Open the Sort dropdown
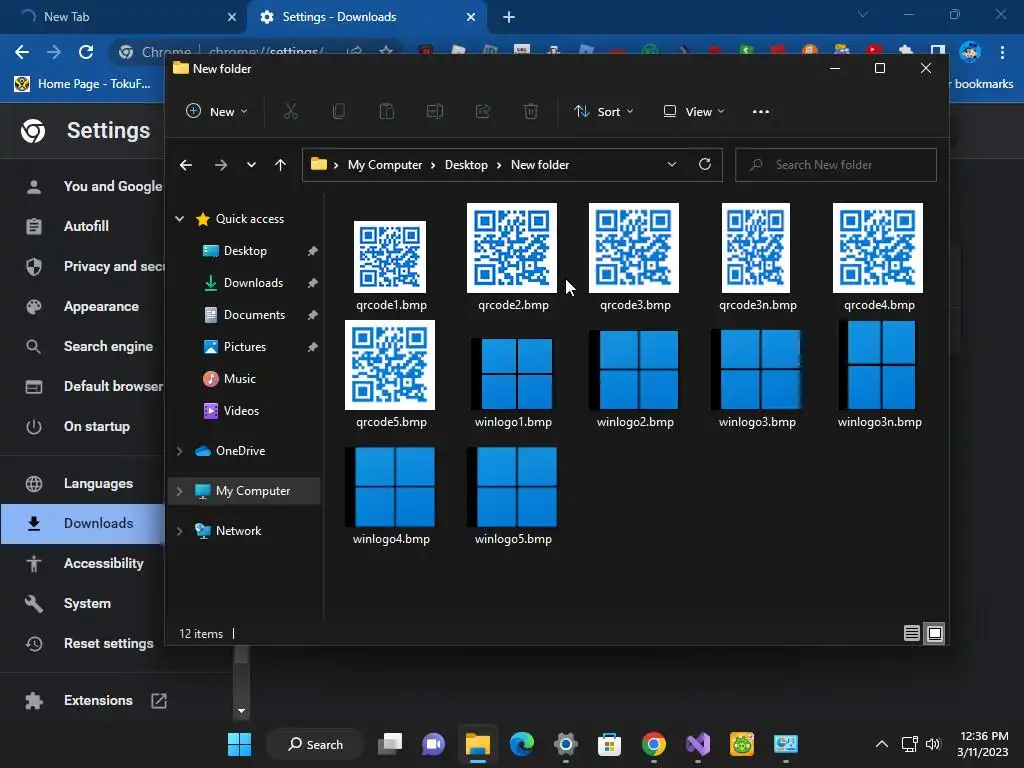This screenshot has height=768, width=1024. click(603, 112)
